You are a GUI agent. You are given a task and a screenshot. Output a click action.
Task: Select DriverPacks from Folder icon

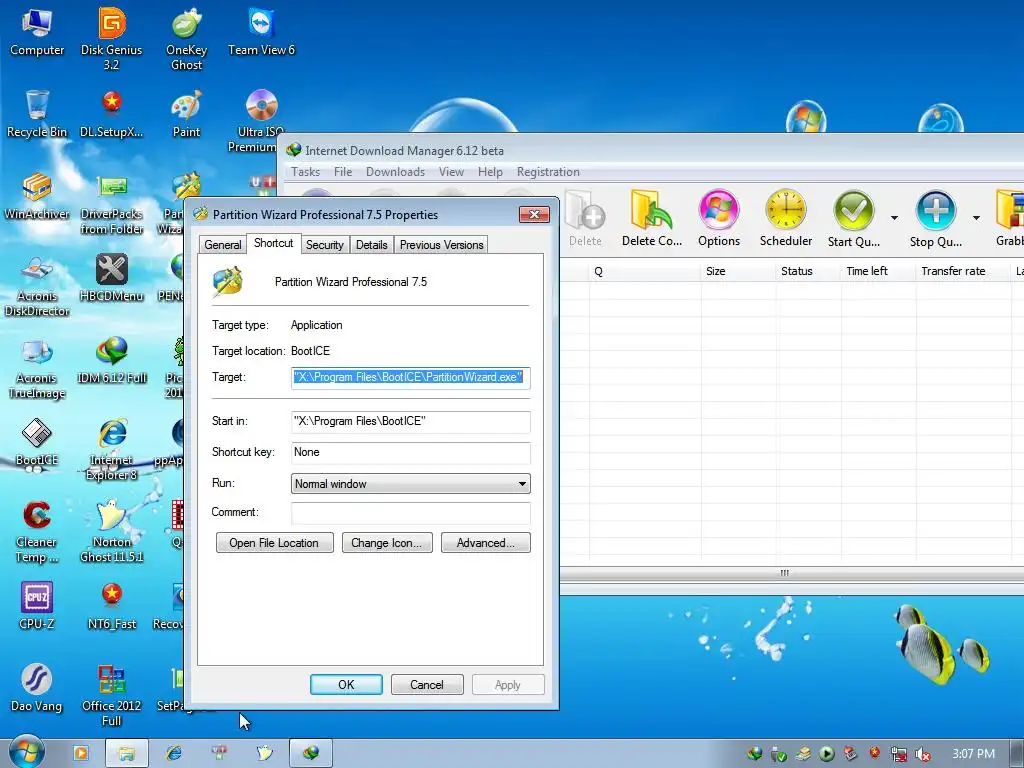pyautogui.click(x=112, y=203)
